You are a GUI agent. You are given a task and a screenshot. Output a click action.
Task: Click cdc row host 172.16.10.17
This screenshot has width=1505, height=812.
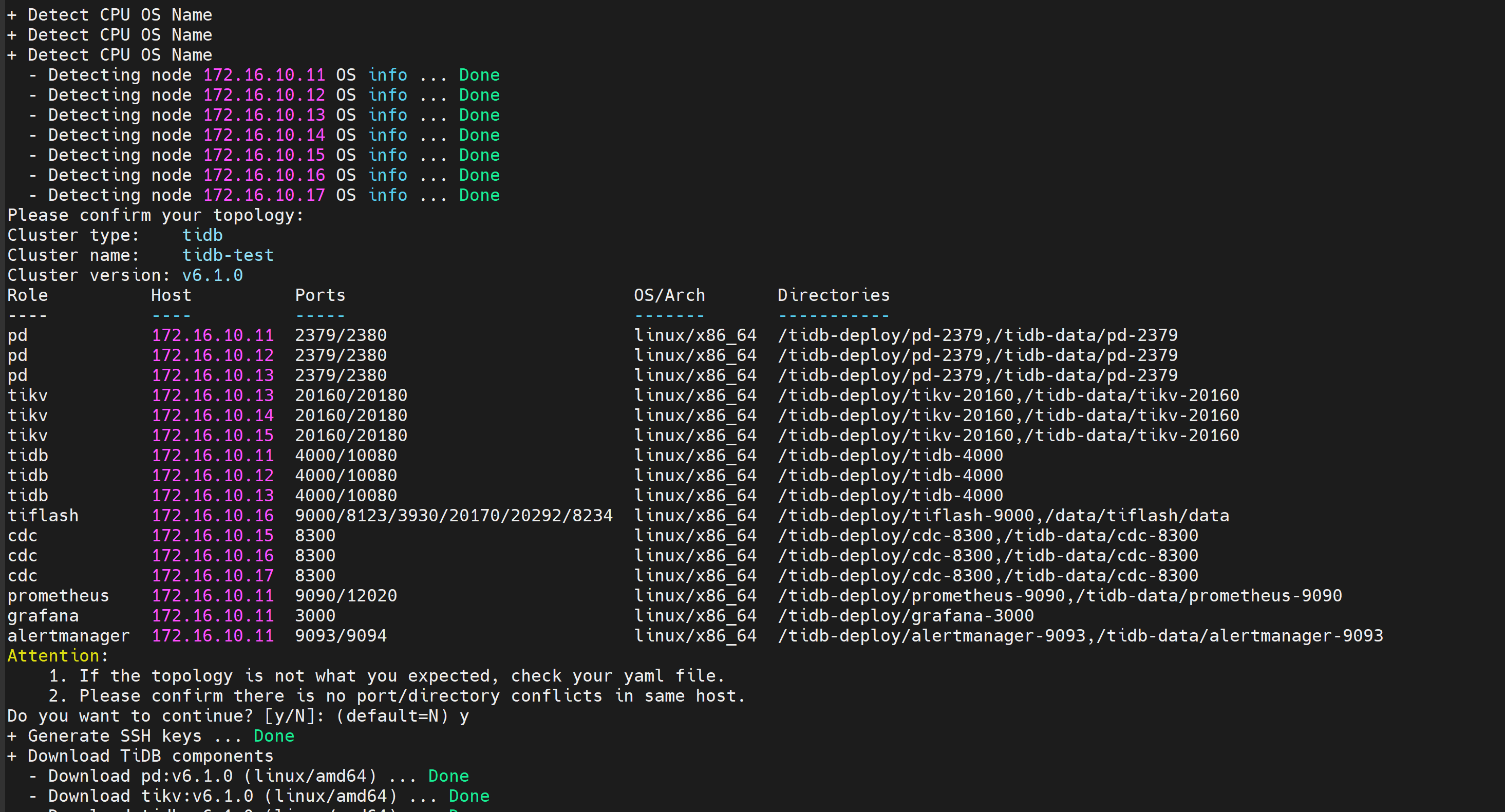[x=213, y=575]
